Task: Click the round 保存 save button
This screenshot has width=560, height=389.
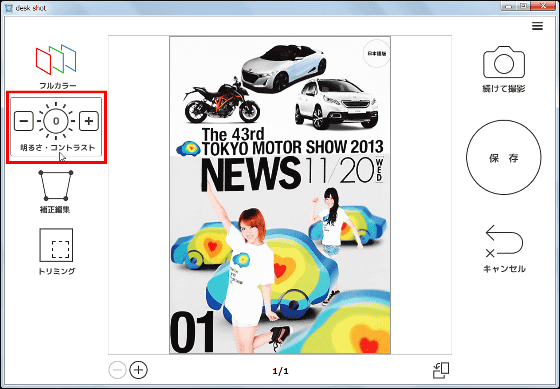Action: [504, 158]
